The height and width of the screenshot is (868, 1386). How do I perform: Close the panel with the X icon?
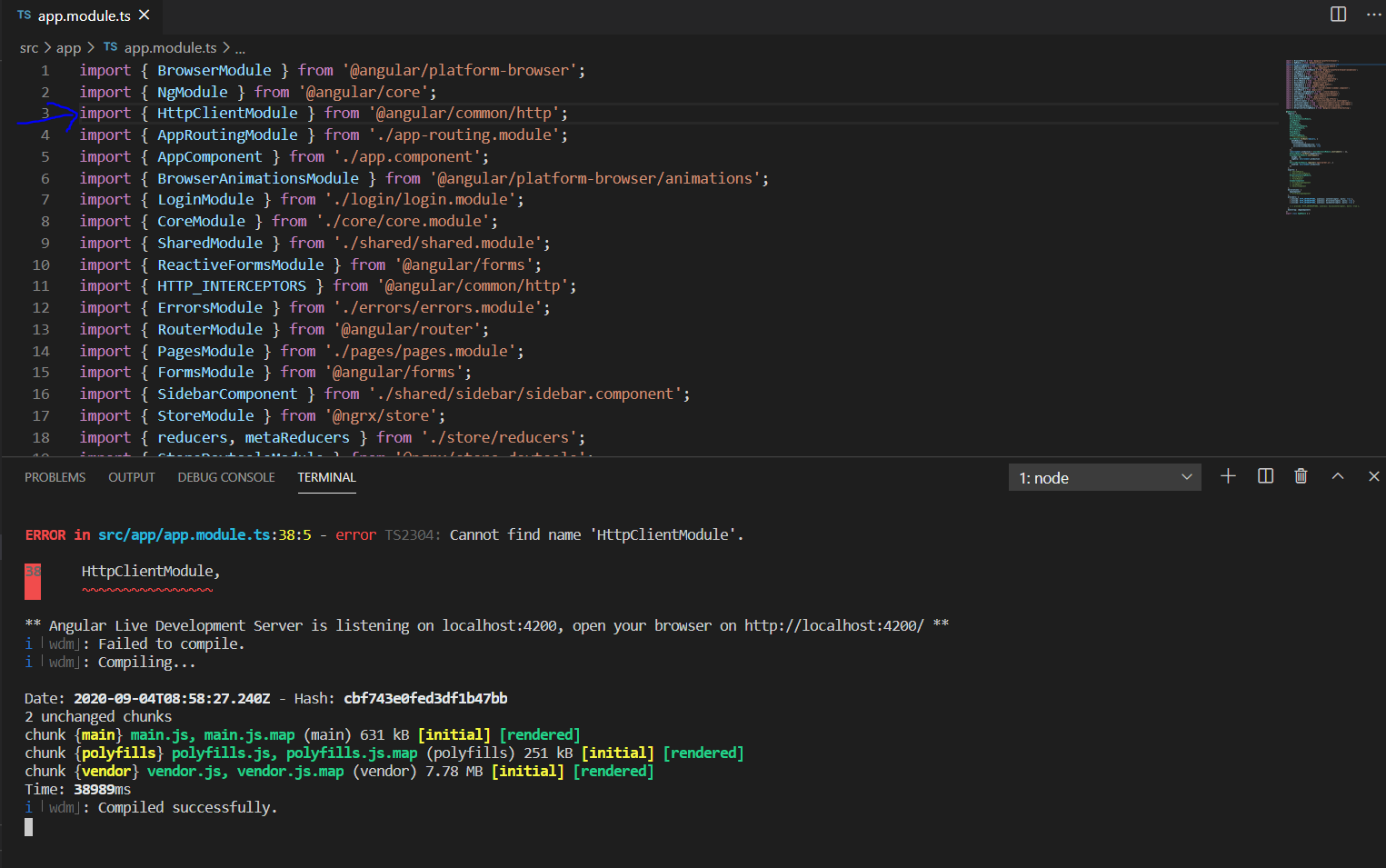tap(1373, 475)
